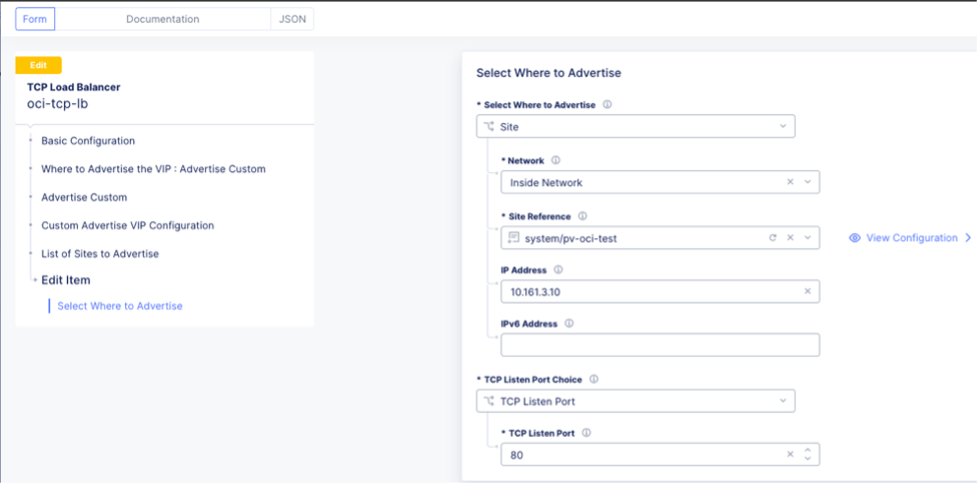
Task: Click the IP Address info icon
Action: pos(558,270)
